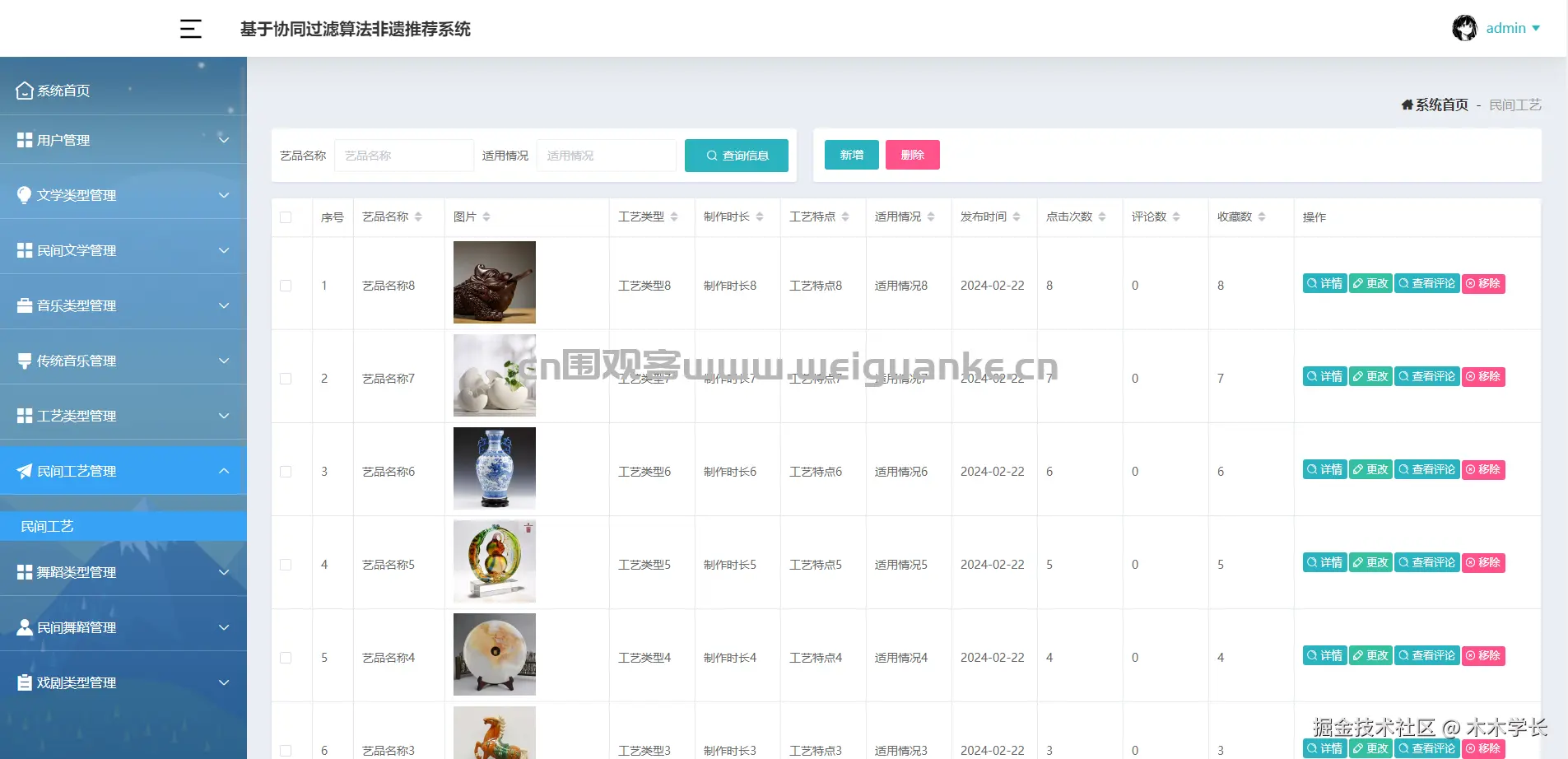Click the pencil icon on row 1's 更改 button
The image size is (1568, 759).
[1358, 282]
